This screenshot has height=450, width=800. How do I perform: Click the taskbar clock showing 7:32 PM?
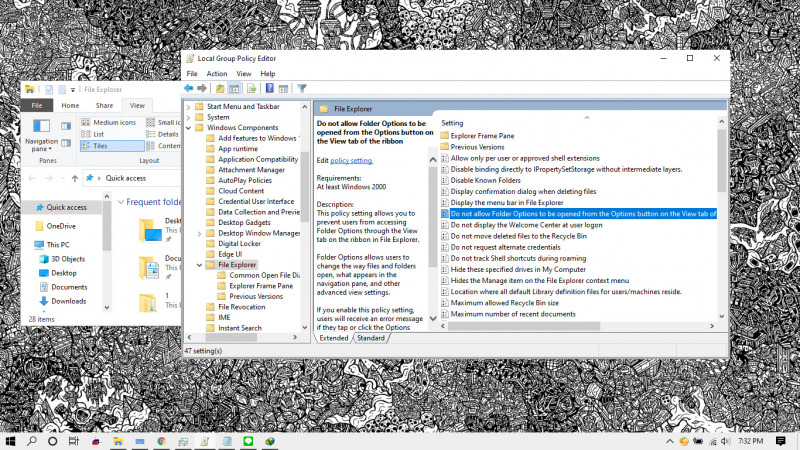[751, 441]
